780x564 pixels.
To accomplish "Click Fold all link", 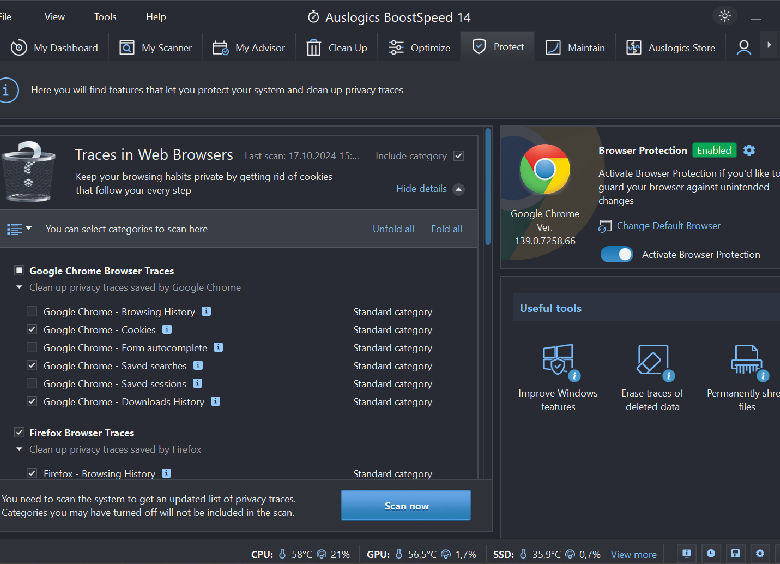I will coord(446,229).
